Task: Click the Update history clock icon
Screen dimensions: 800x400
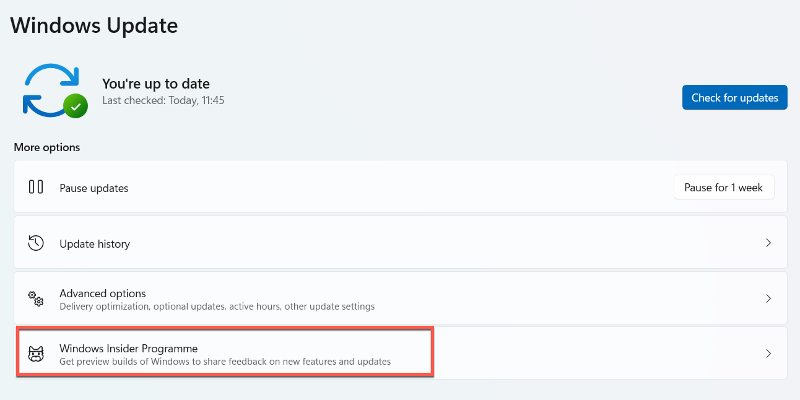Action: tap(36, 243)
